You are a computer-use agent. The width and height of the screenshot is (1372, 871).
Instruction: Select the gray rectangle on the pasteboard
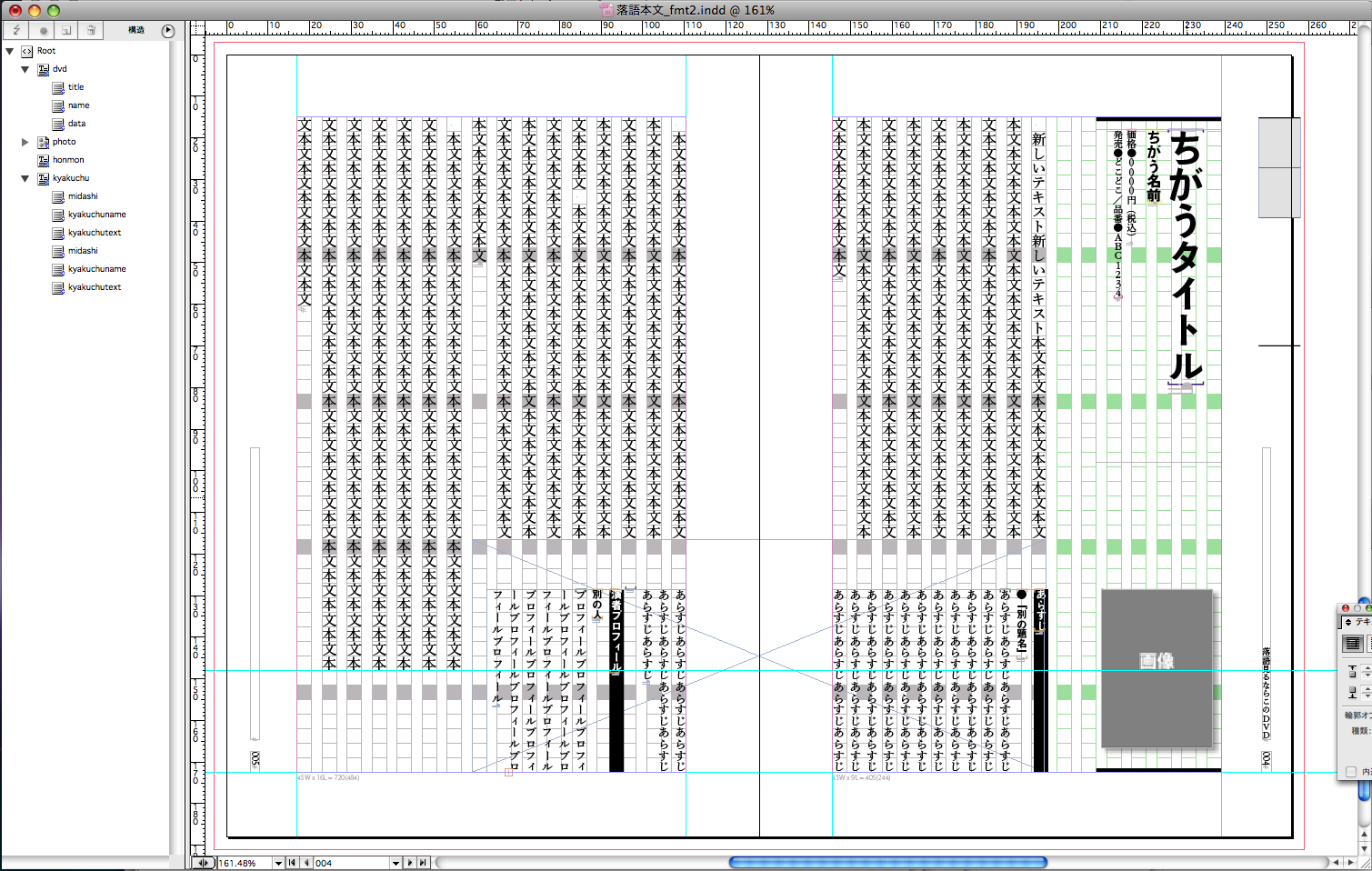pyautogui.click(x=1279, y=167)
